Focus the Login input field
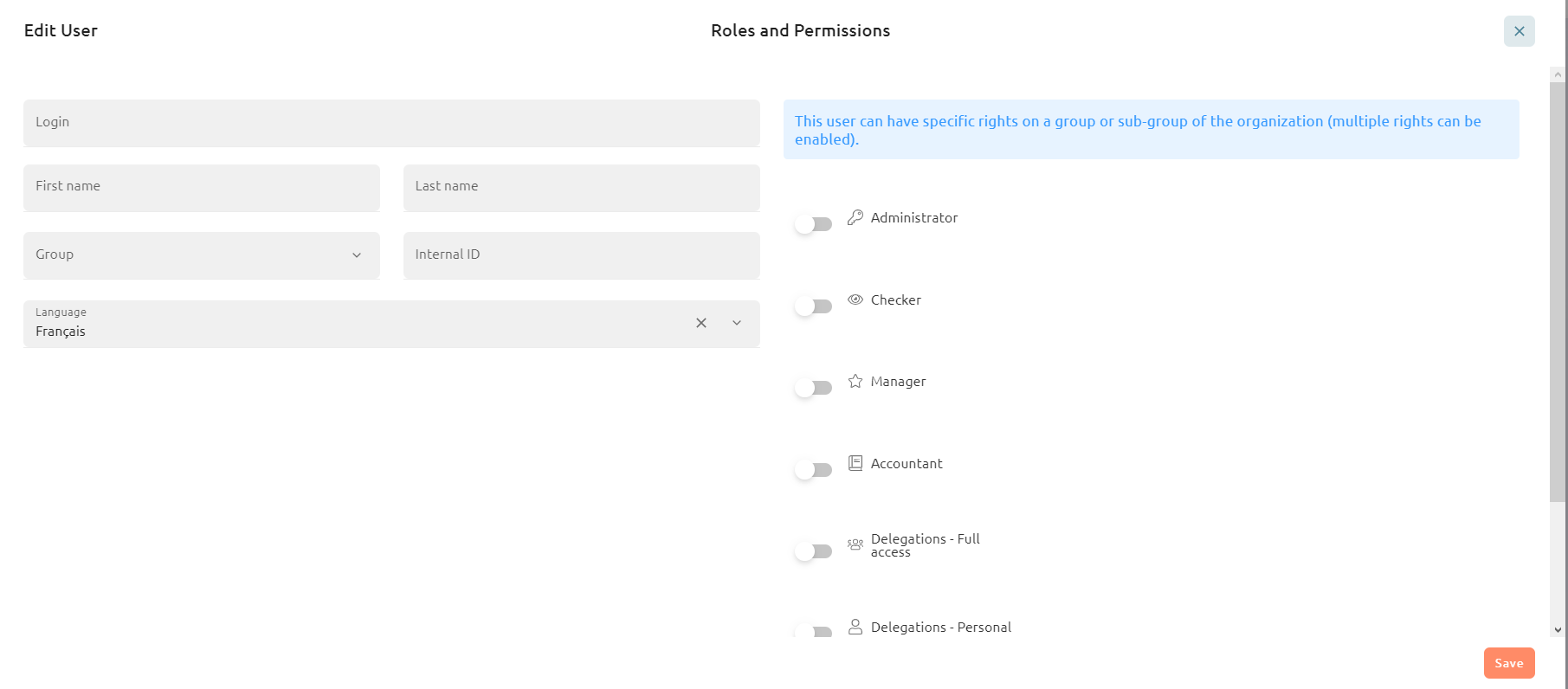This screenshot has width=1568, height=689. [391, 123]
